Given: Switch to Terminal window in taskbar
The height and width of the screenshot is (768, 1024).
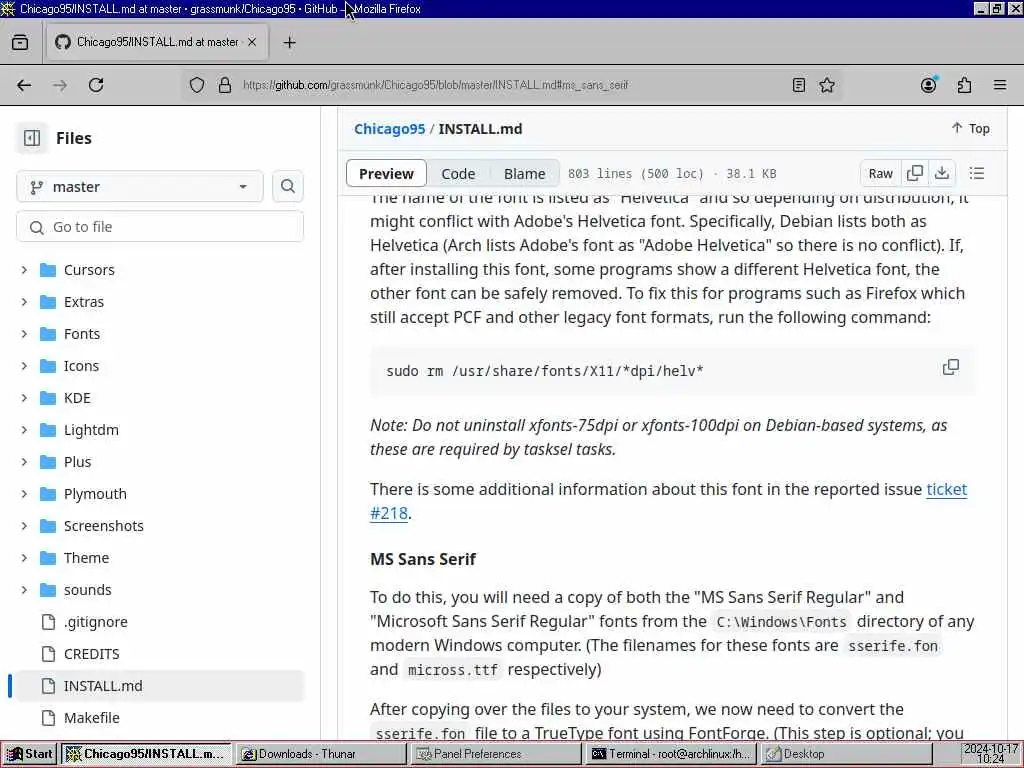Looking at the screenshot, I should pyautogui.click(x=671, y=754).
